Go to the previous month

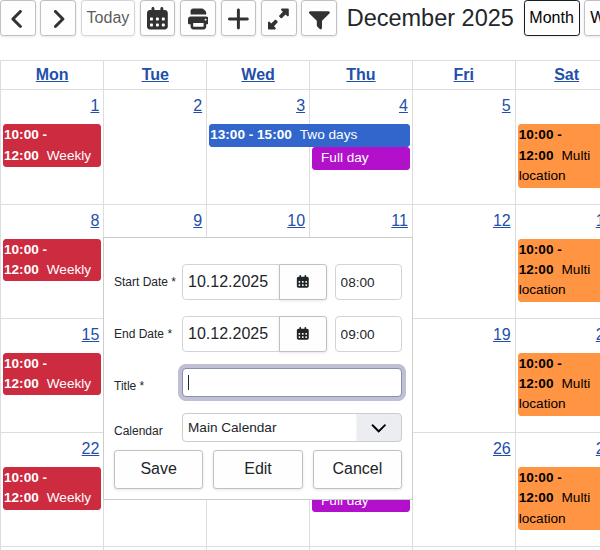[x=18, y=18]
